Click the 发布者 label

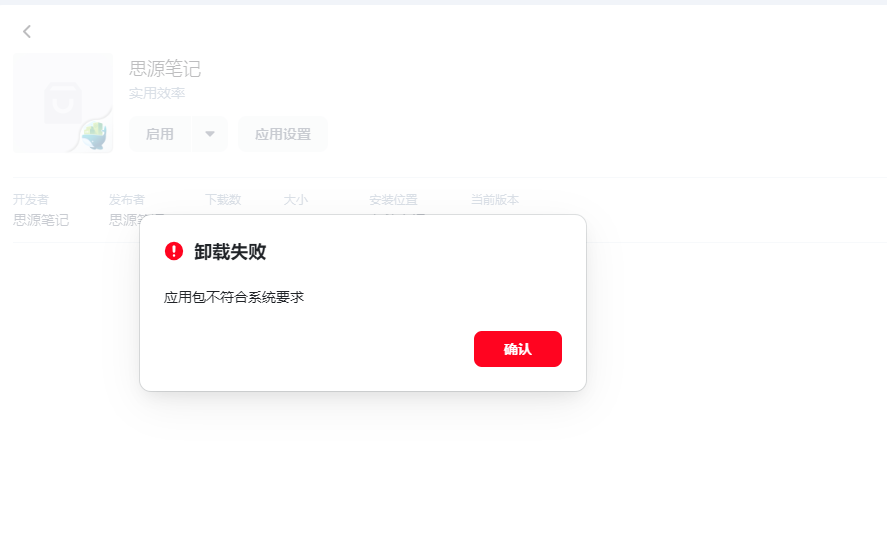127,200
